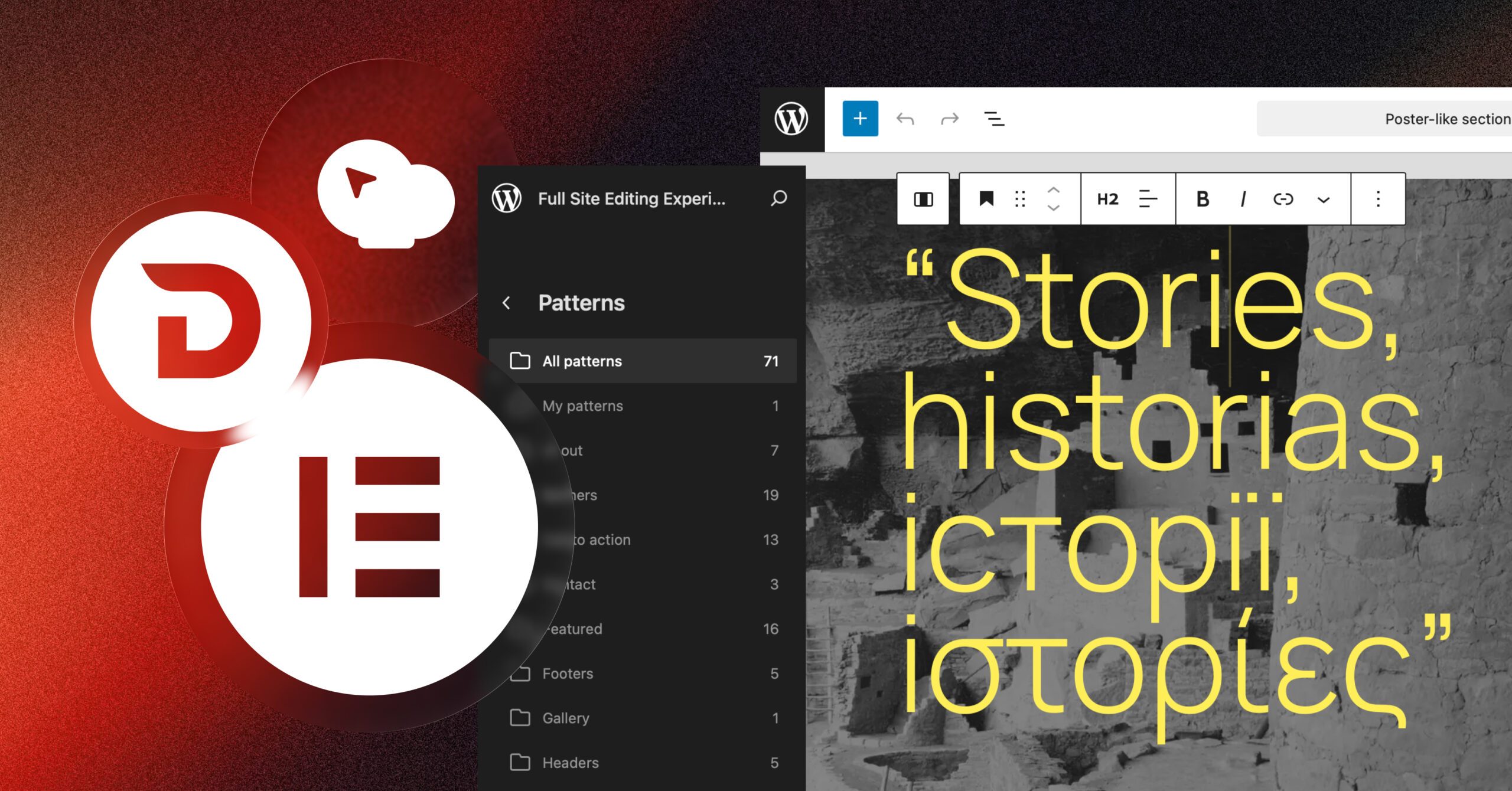Toggle Italic formatting on the heading
The image size is (1512, 791).
1243,199
